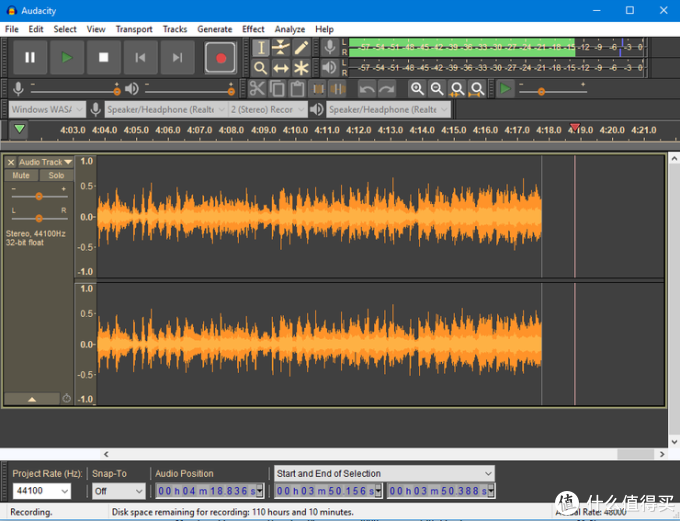Click the Undo arrow icon
Viewport: 680px width, 521px height.
coord(367,89)
